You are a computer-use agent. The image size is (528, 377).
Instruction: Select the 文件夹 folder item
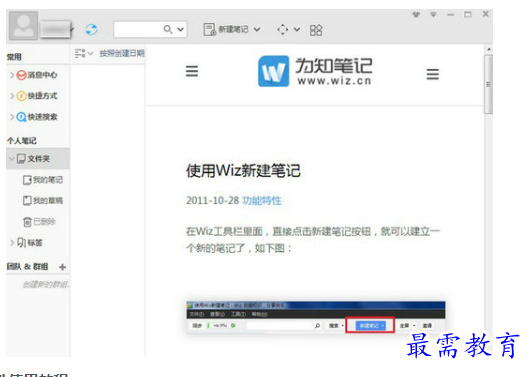click(38, 158)
